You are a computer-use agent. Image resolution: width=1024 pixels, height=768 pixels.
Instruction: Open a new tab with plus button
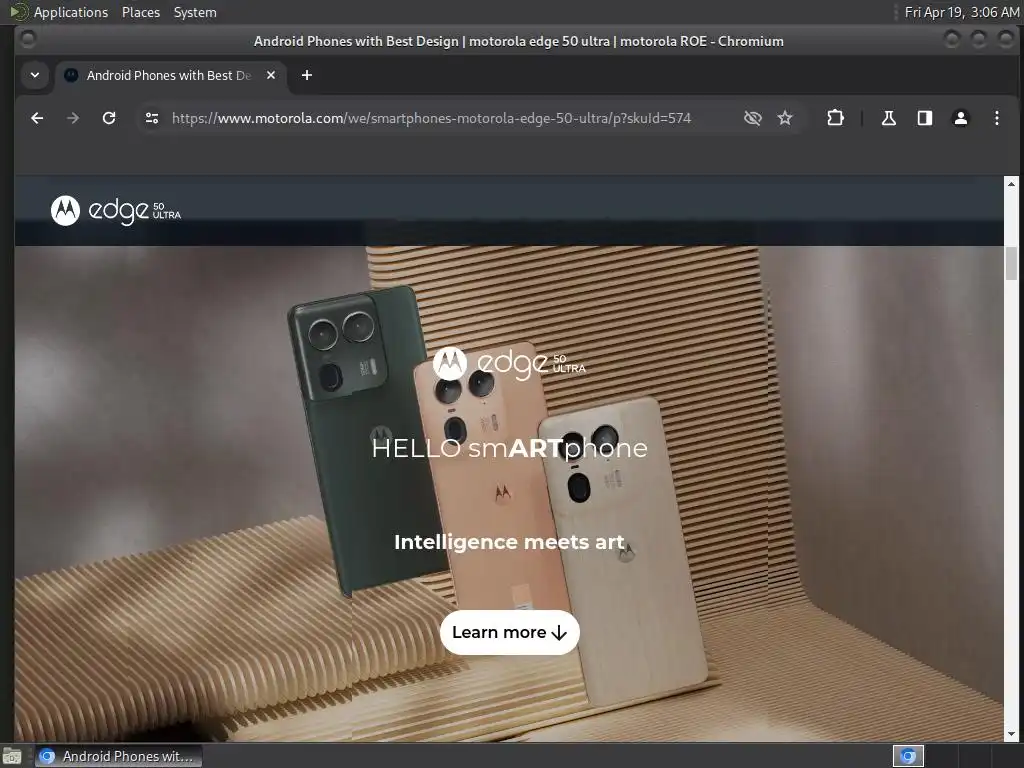pos(307,75)
